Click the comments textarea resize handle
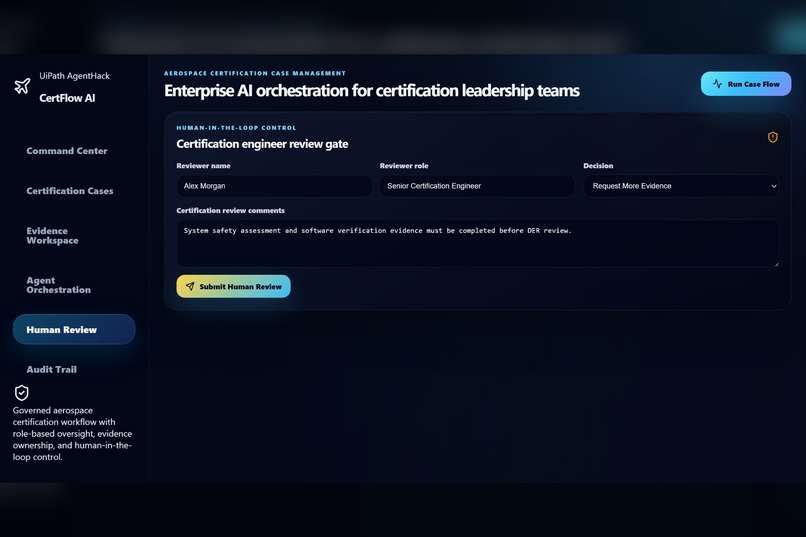806x537 pixels. 776,264
